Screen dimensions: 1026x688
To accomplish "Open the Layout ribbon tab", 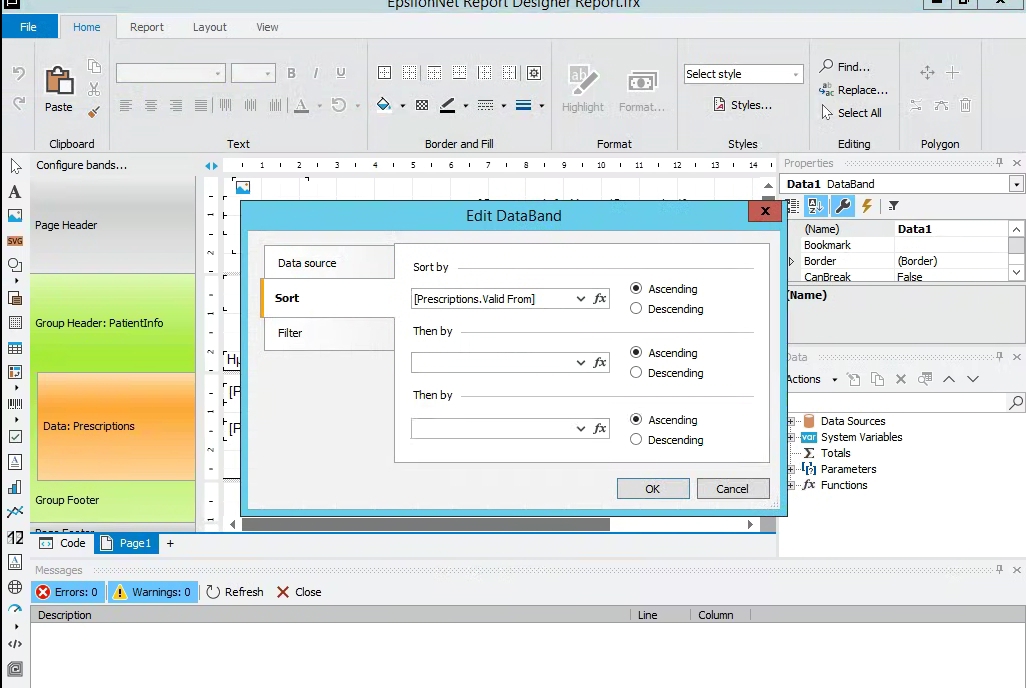I will pos(210,27).
